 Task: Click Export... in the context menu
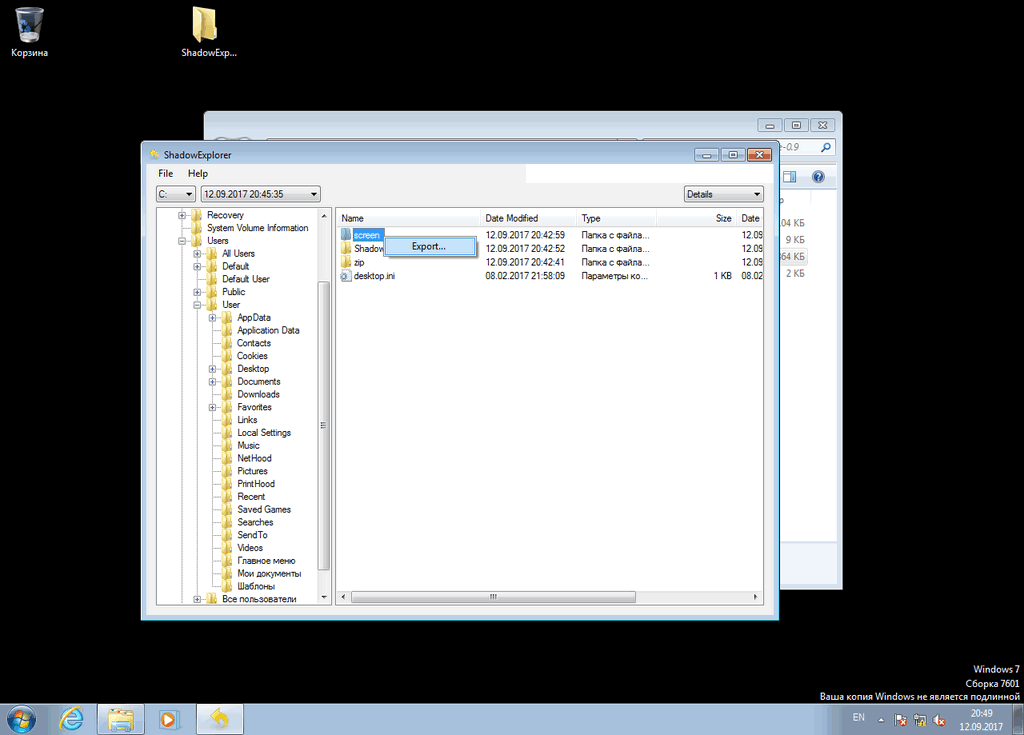pyautogui.click(x=429, y=246)
